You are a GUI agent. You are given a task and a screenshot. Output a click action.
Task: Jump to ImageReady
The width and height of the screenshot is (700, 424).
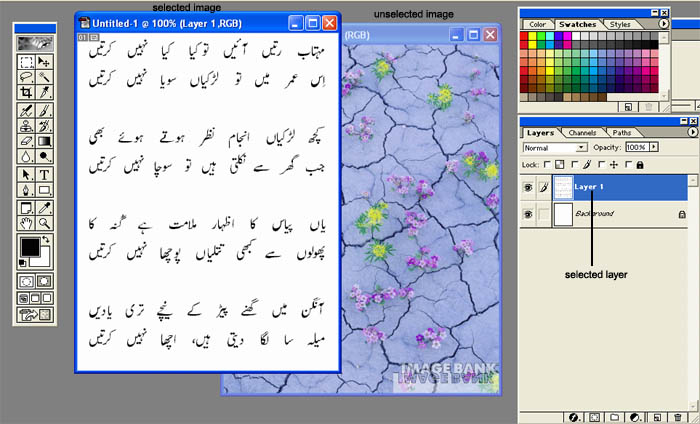point(35,315)
